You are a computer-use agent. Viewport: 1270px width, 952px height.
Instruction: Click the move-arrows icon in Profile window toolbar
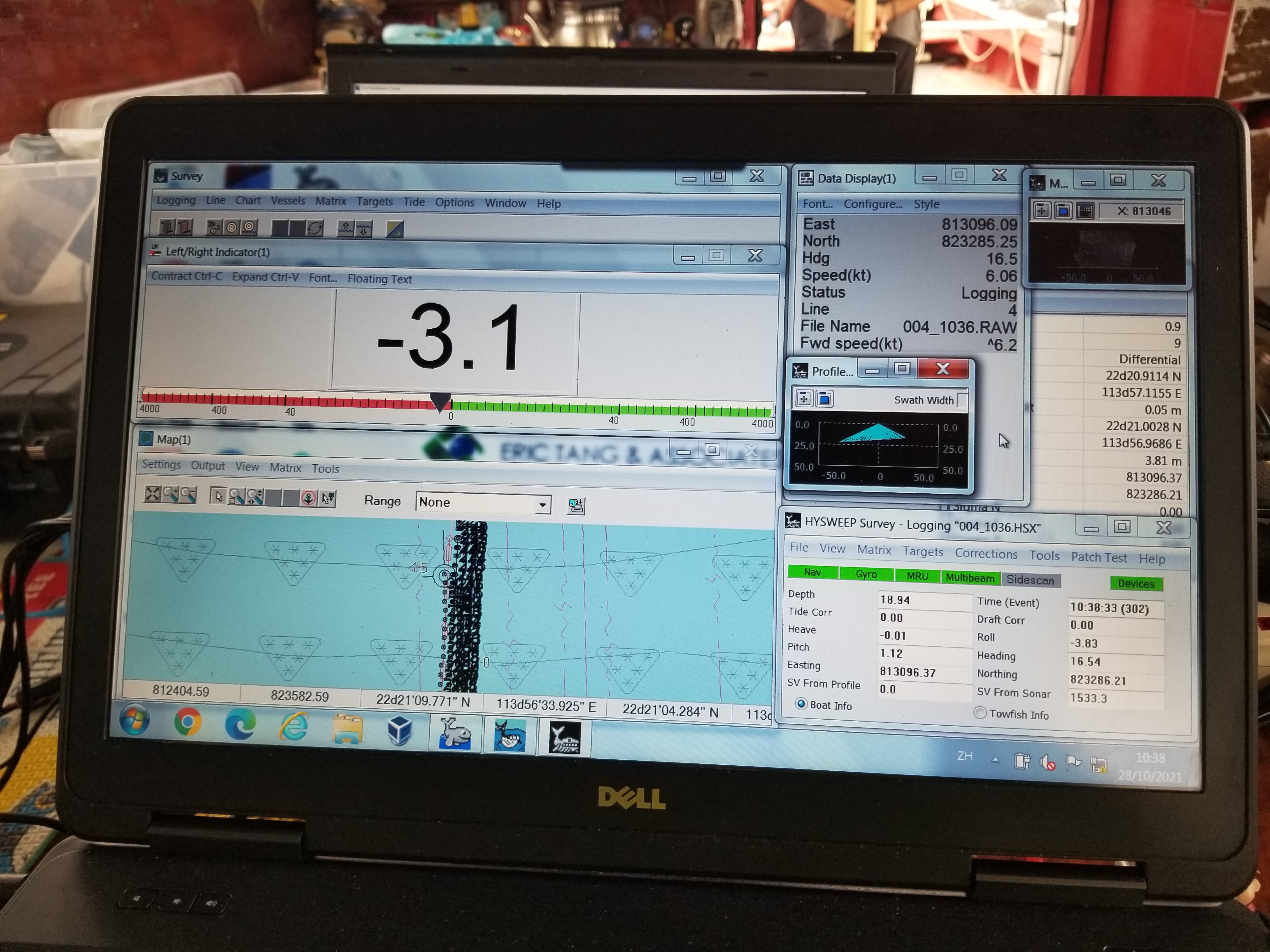click(x=804, y=398)
